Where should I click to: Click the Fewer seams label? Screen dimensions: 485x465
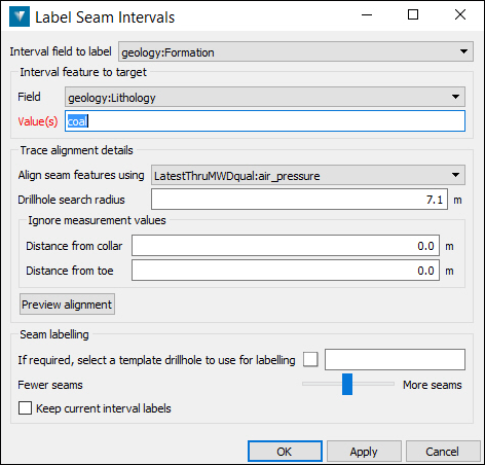[x=50, y=385]
